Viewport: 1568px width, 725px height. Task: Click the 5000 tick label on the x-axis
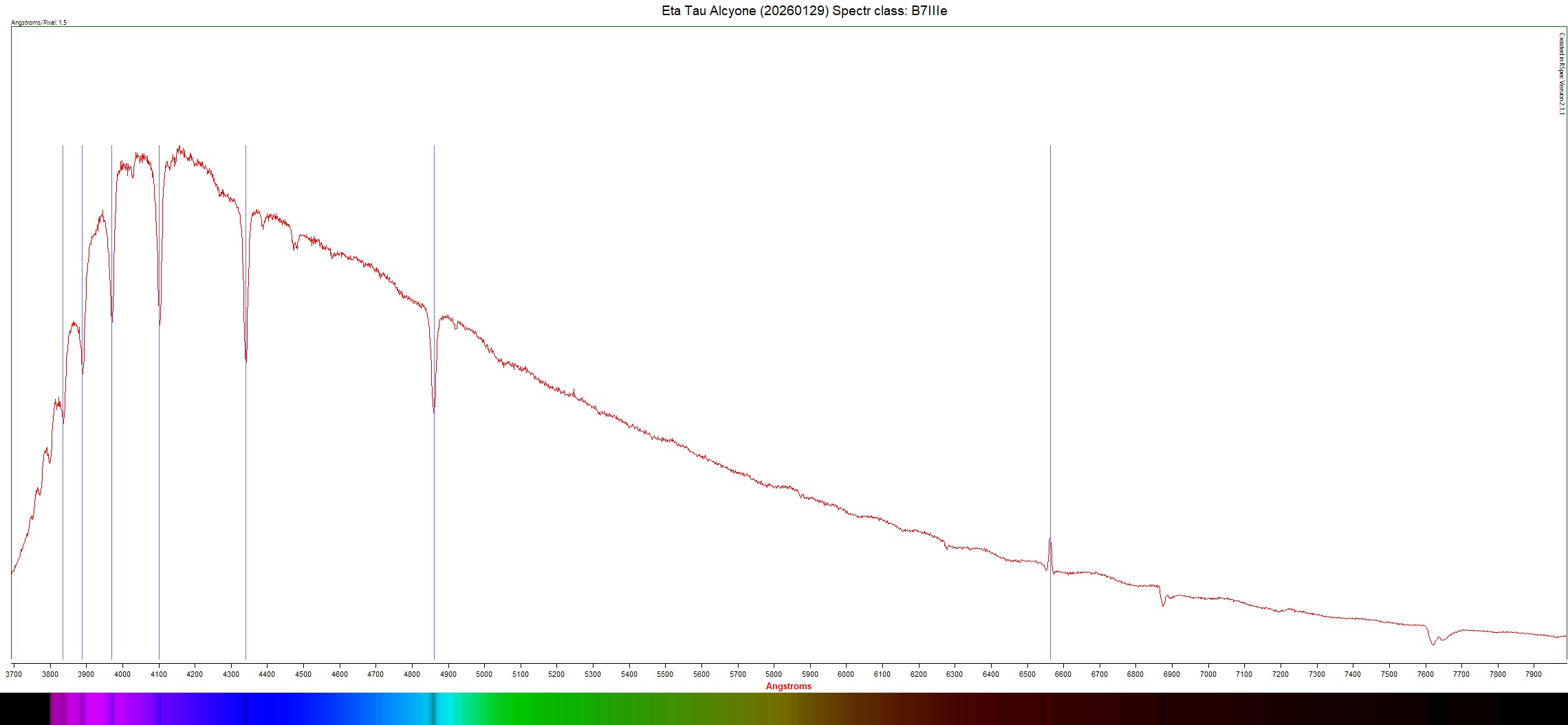(484, 674)
